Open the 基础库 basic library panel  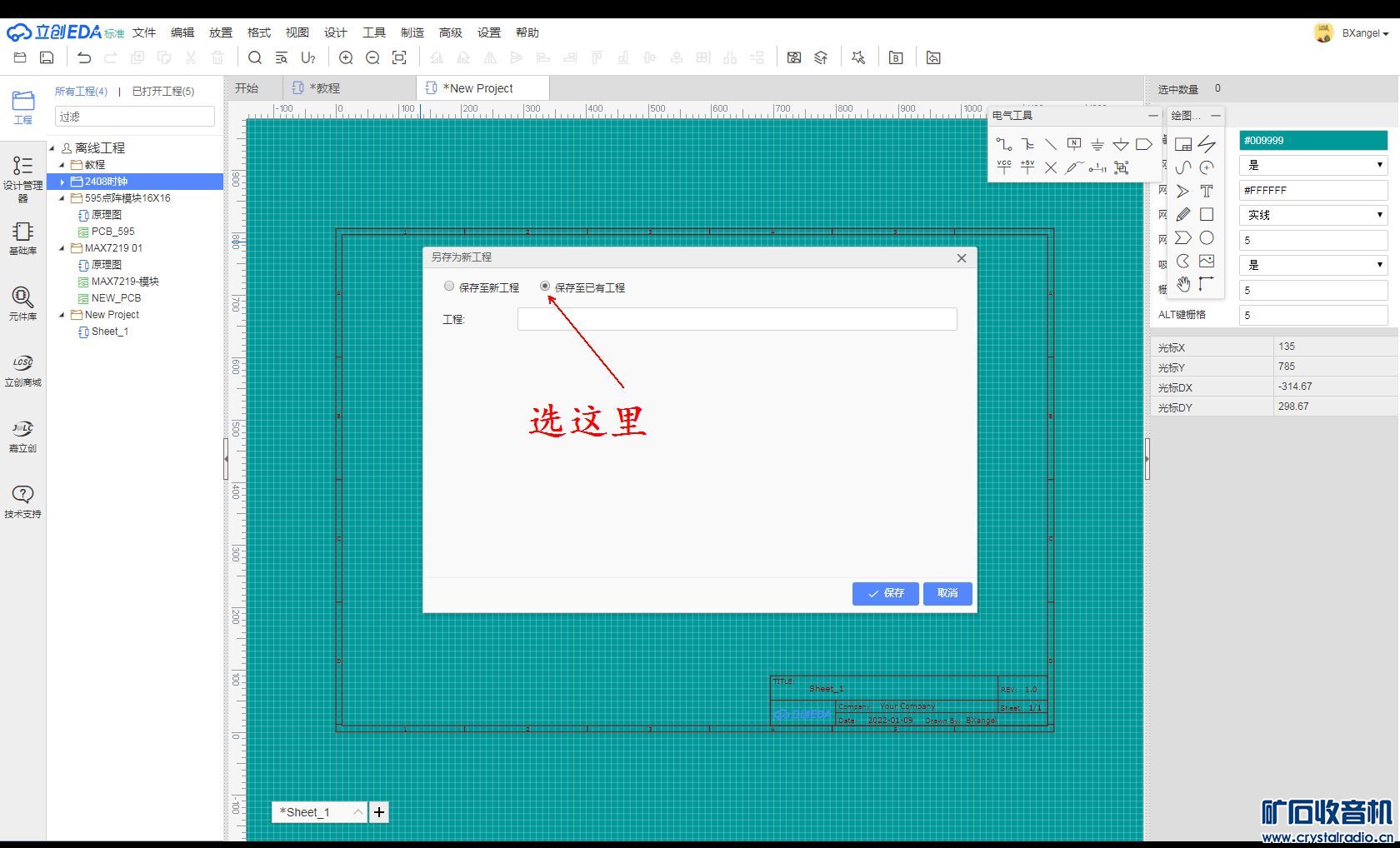22,237
